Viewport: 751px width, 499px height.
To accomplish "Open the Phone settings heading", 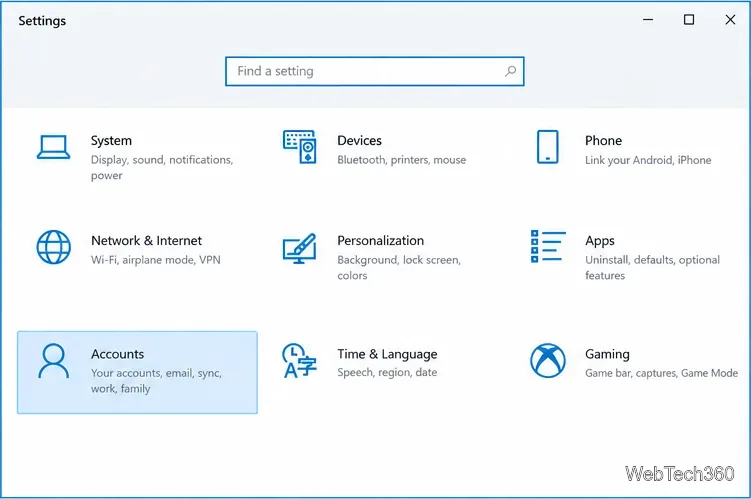I will tap(603, 141).
